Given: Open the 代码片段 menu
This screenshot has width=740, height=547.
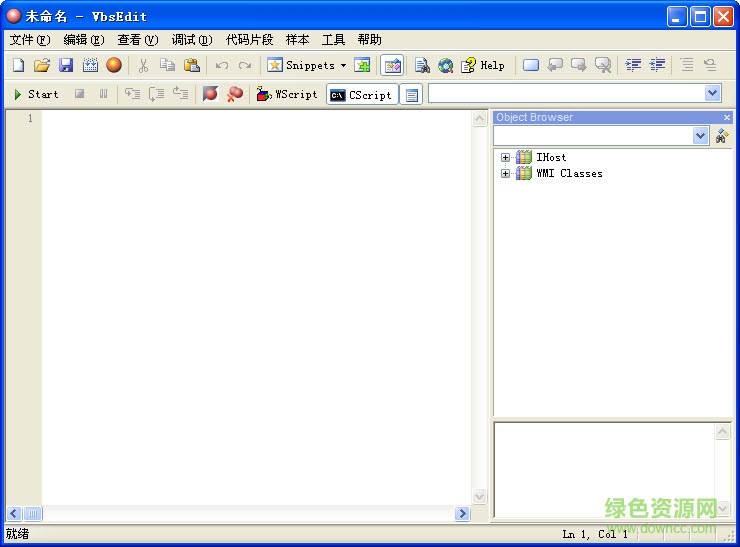Looking at the screenshot, I should coord(249,40).
